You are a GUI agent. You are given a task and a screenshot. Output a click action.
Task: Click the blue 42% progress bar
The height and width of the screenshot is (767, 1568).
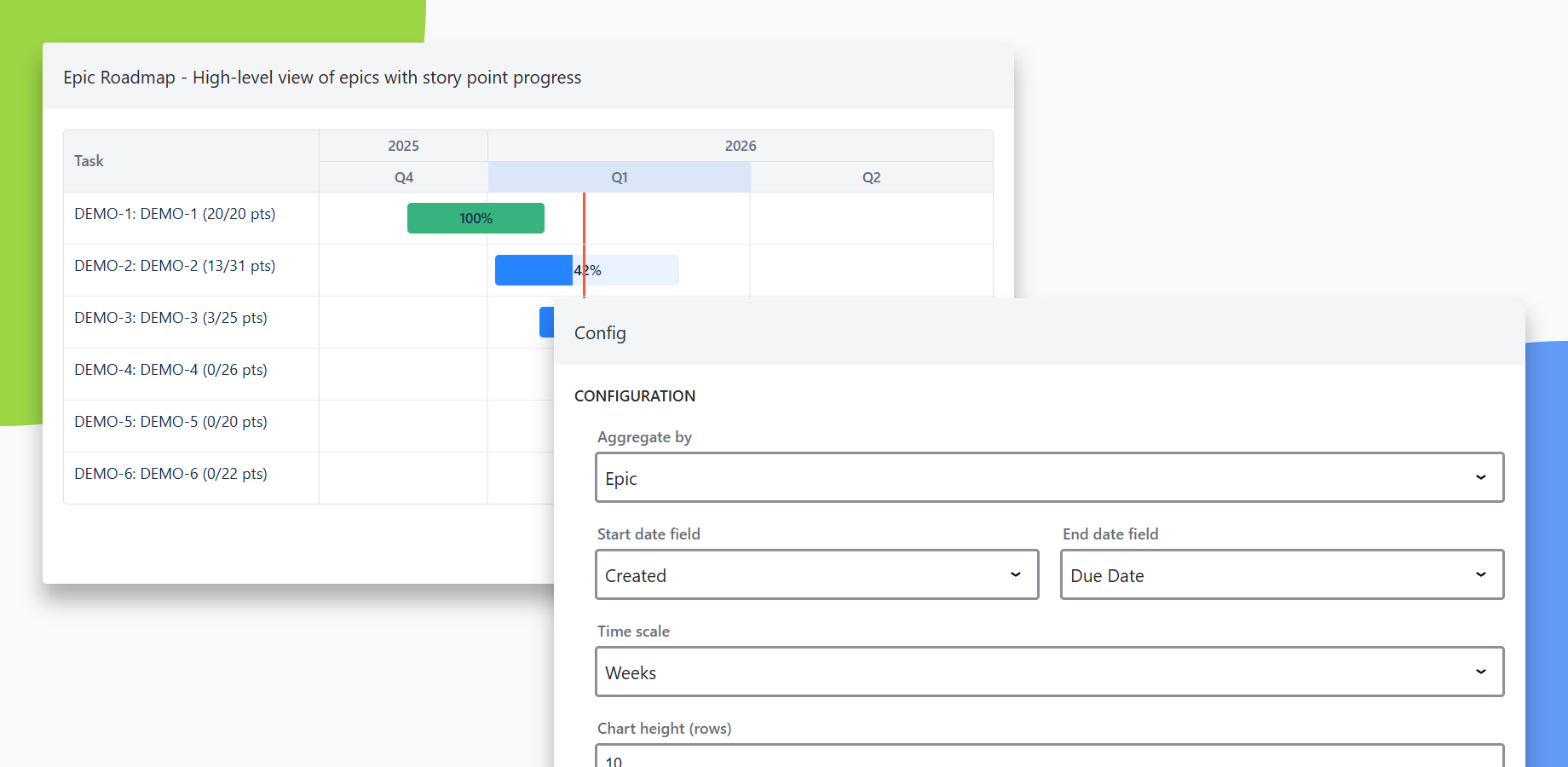533,269
